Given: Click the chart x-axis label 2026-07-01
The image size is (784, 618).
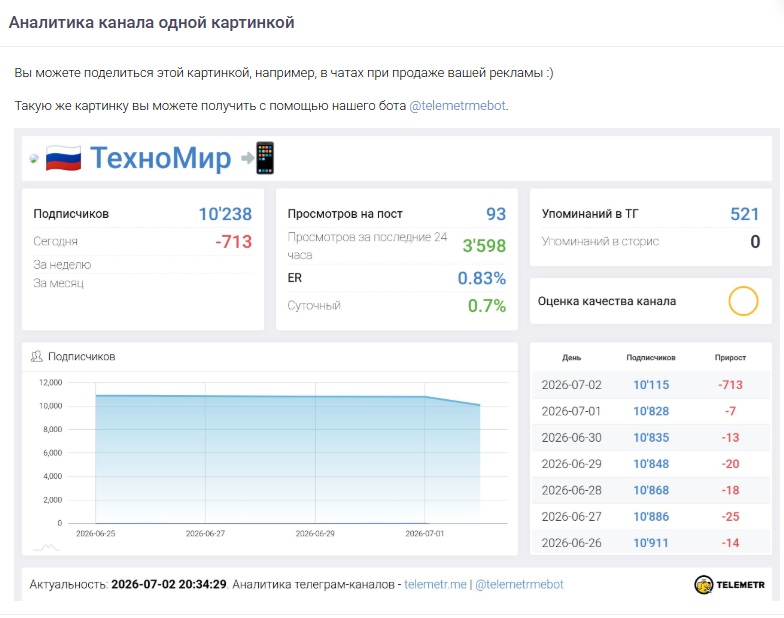Looking at the screenshot, I should [x=424, y=534].
